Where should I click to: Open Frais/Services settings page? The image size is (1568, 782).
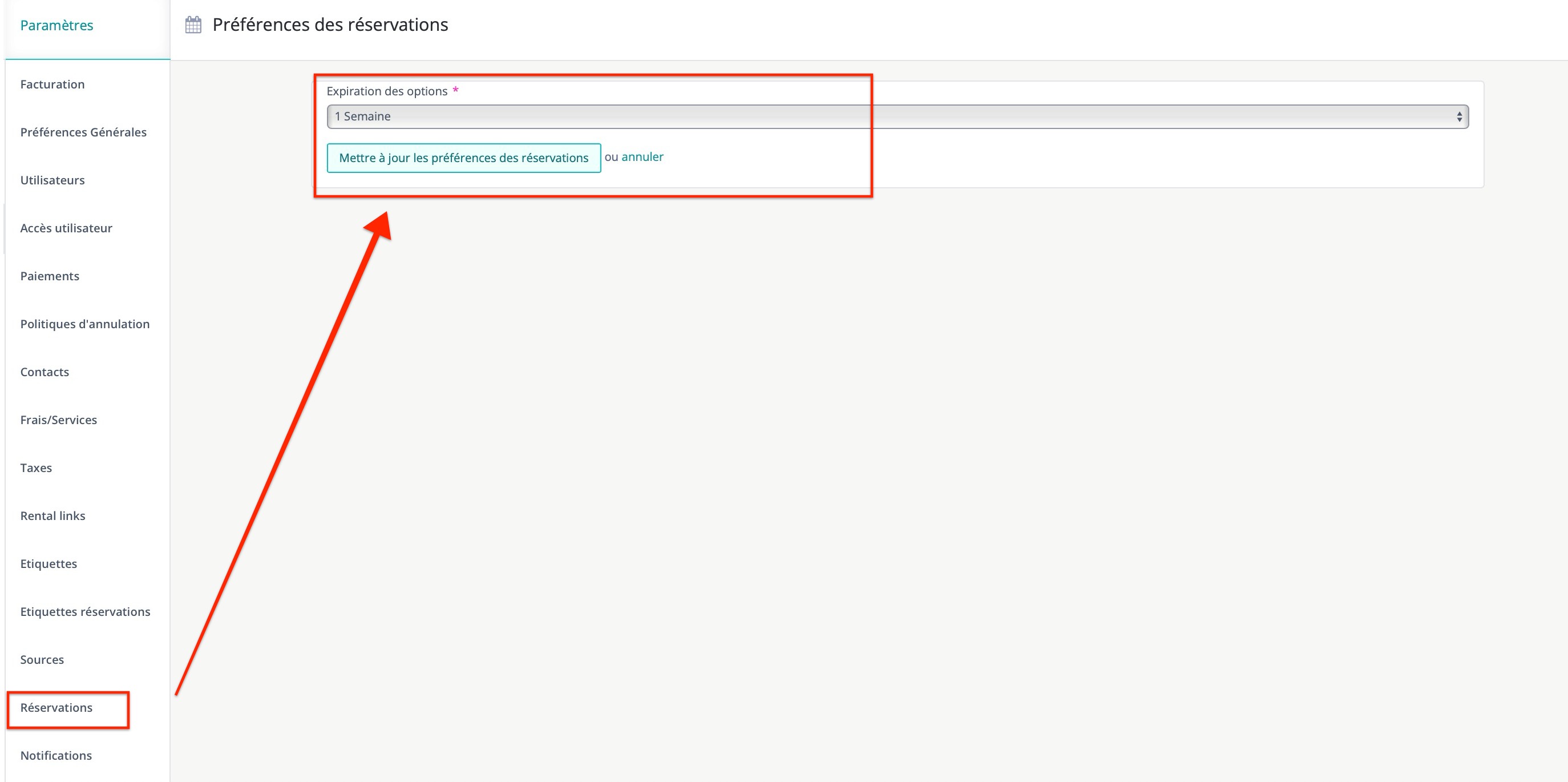[x=58, y=420]
